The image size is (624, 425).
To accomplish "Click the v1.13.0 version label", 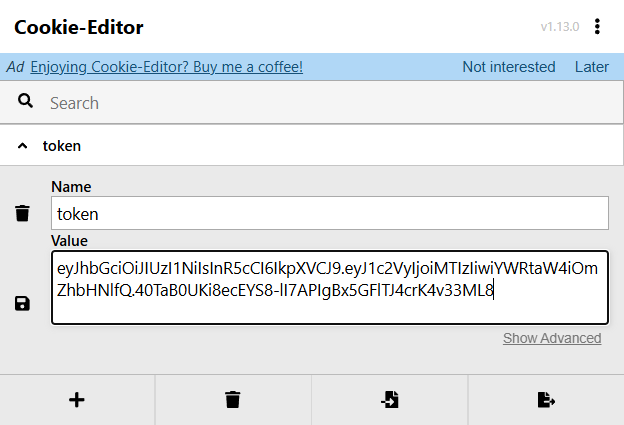I will [x=560, y=27].
